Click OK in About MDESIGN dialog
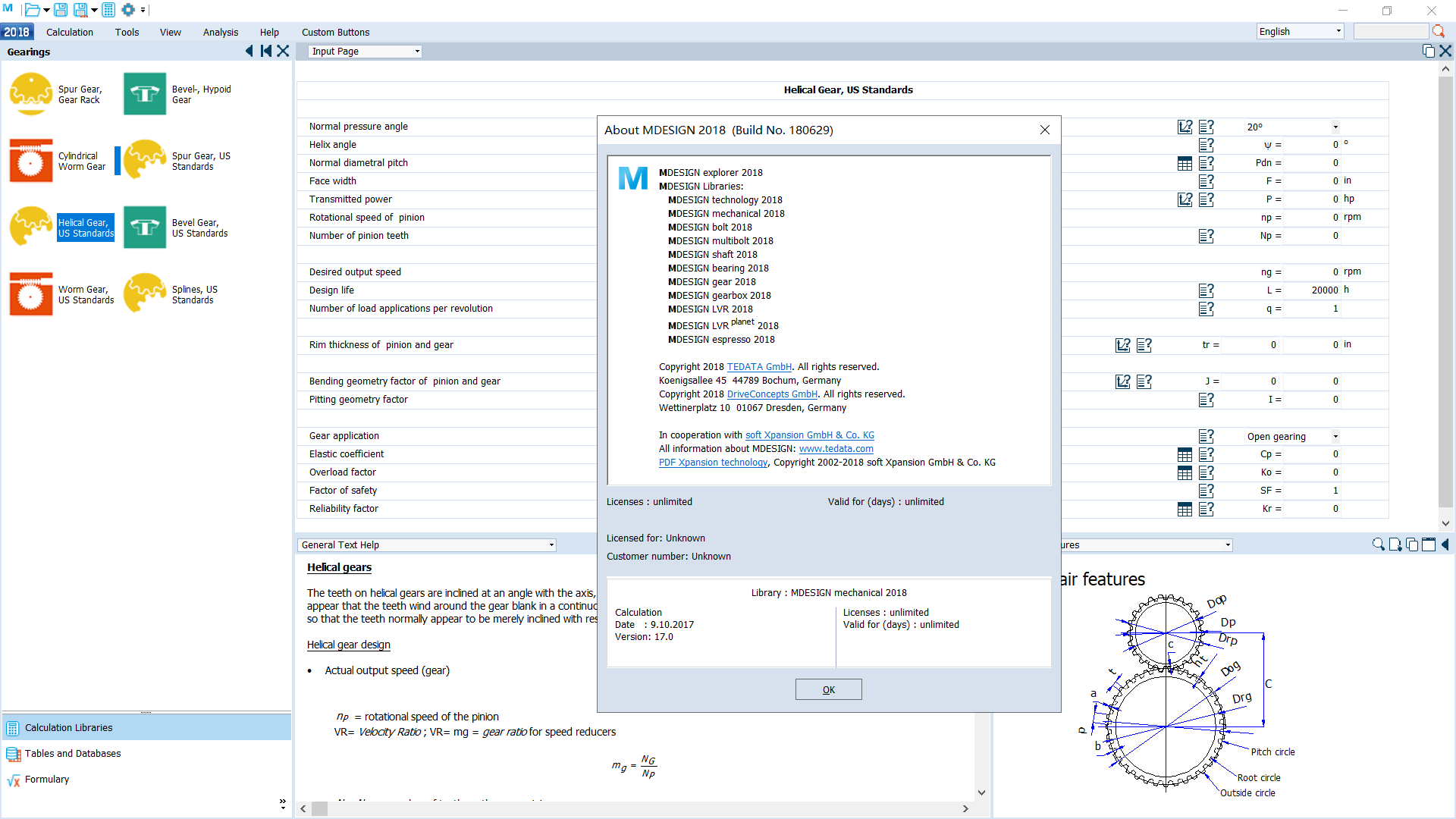Viewport: 1456px width, 819px height. (829, 689)
